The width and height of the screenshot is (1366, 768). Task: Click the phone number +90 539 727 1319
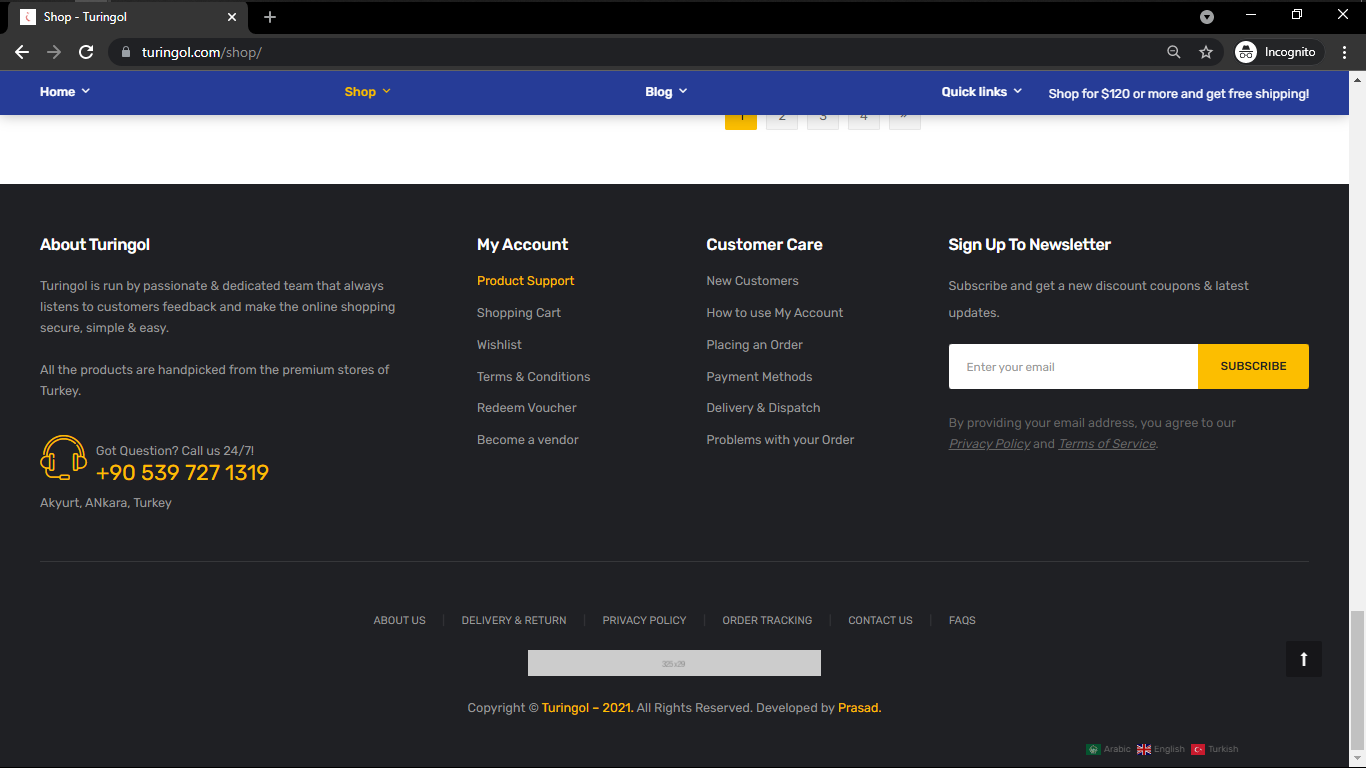[182, 473]
